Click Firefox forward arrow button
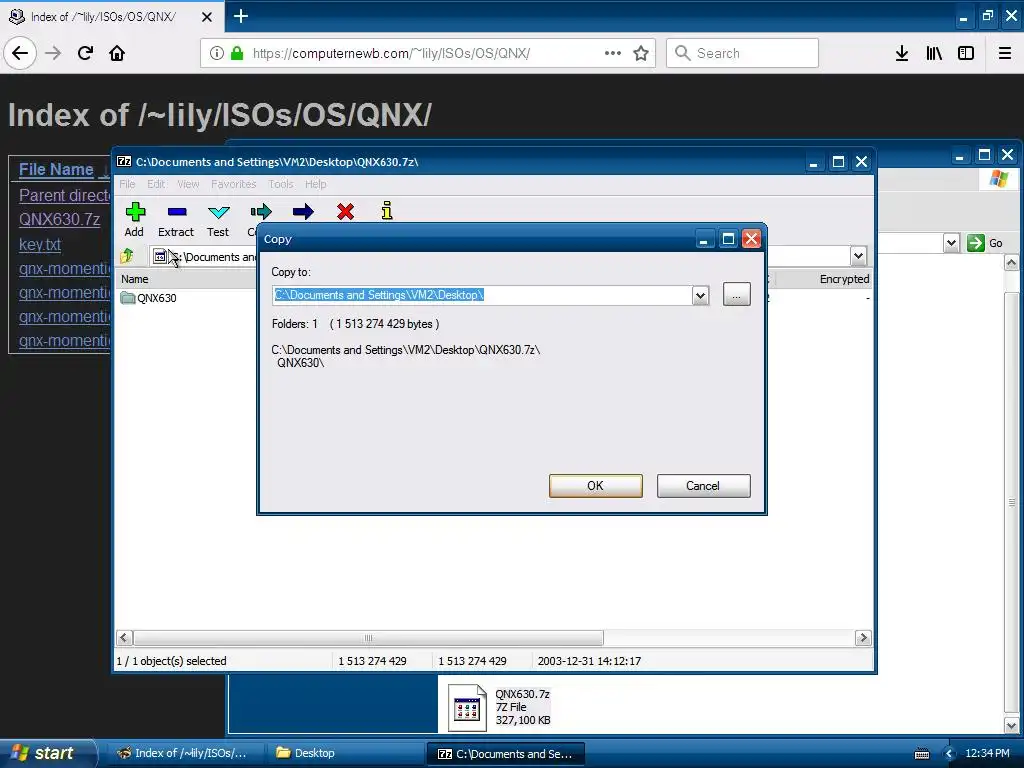The width and height of the screenshot is (1024, 768). coord(53,53)
